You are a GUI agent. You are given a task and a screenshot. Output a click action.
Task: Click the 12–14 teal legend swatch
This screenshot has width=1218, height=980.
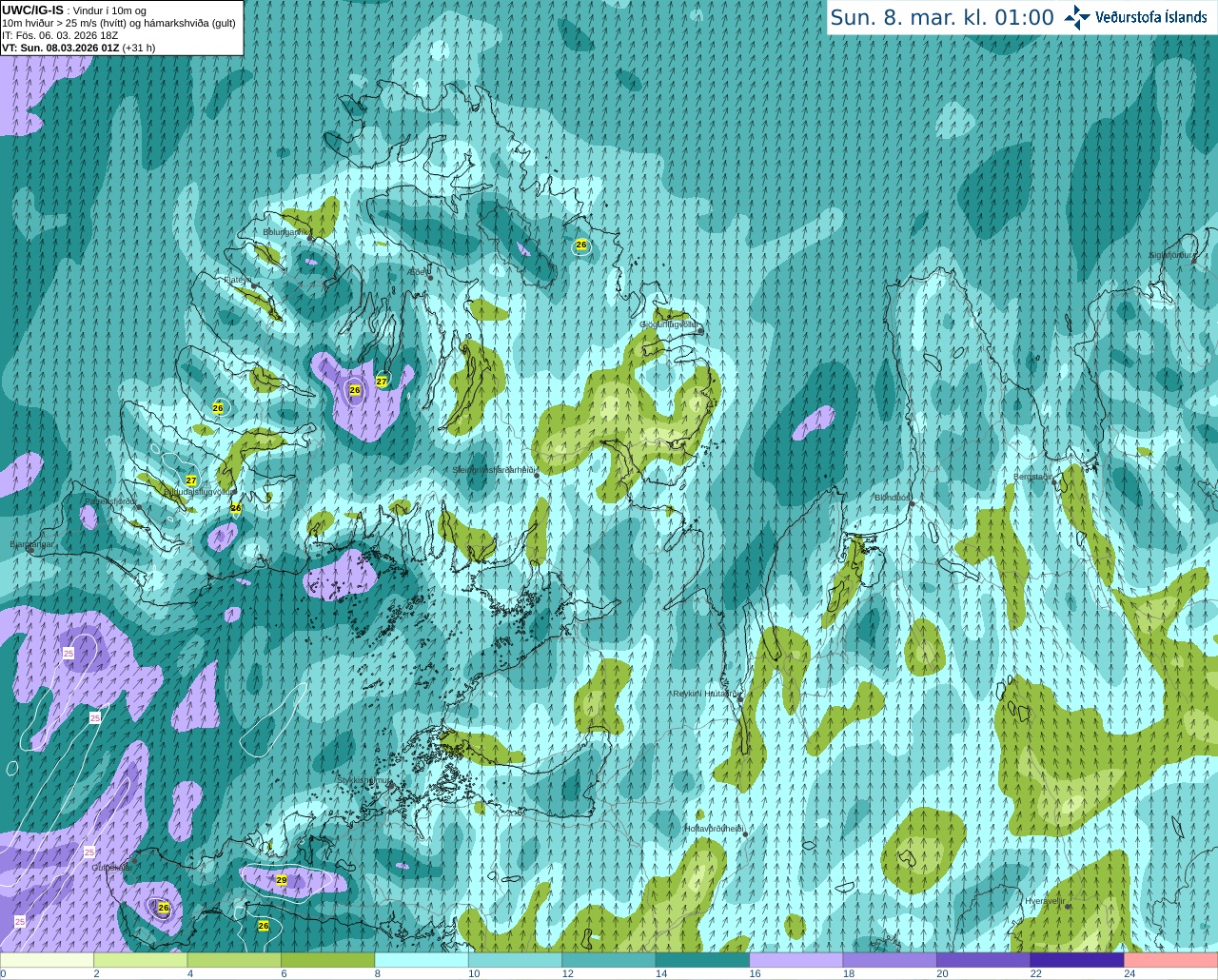coord(609,960)
